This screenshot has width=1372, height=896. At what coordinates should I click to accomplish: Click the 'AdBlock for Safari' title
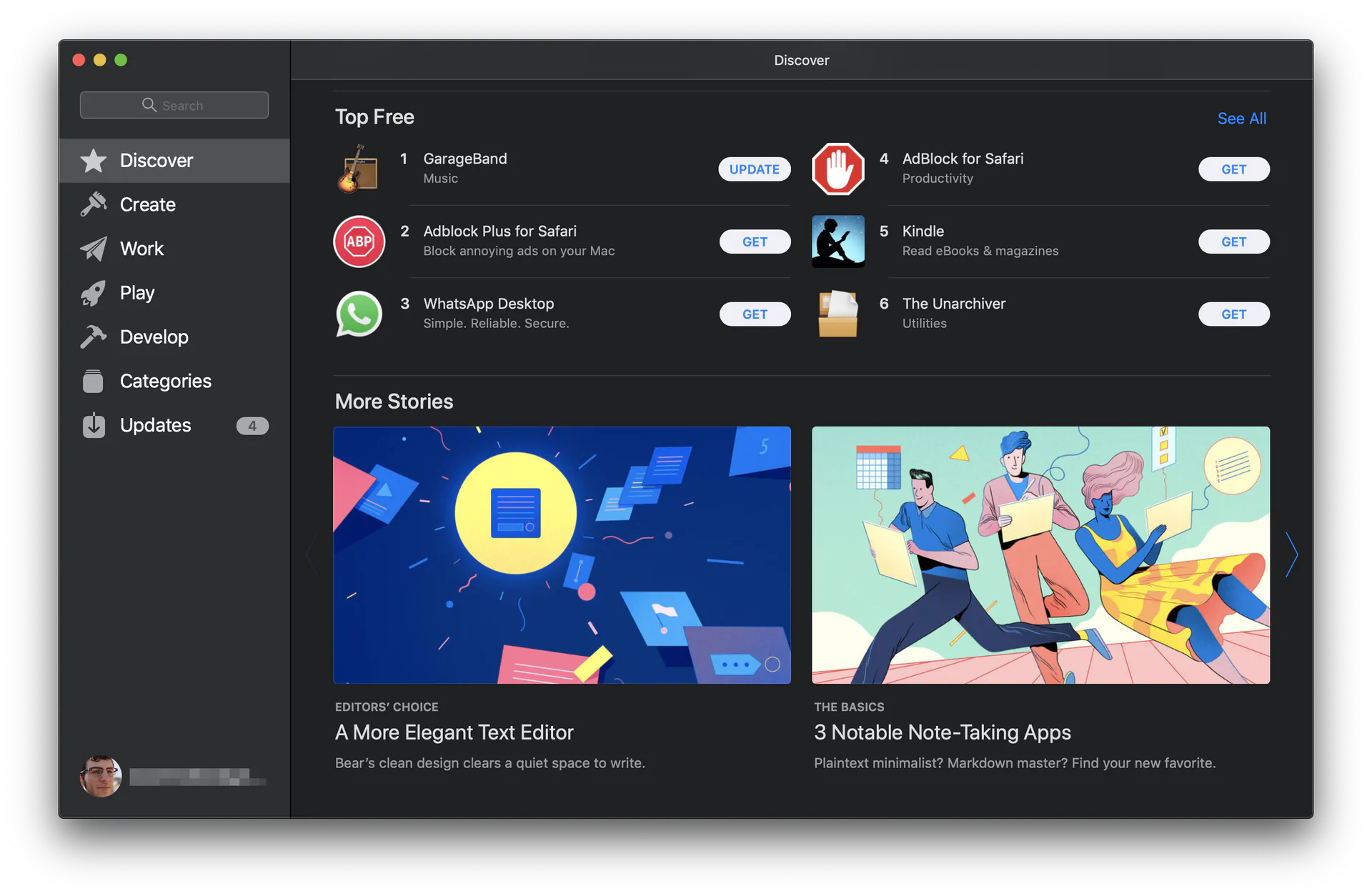(963, 159)
